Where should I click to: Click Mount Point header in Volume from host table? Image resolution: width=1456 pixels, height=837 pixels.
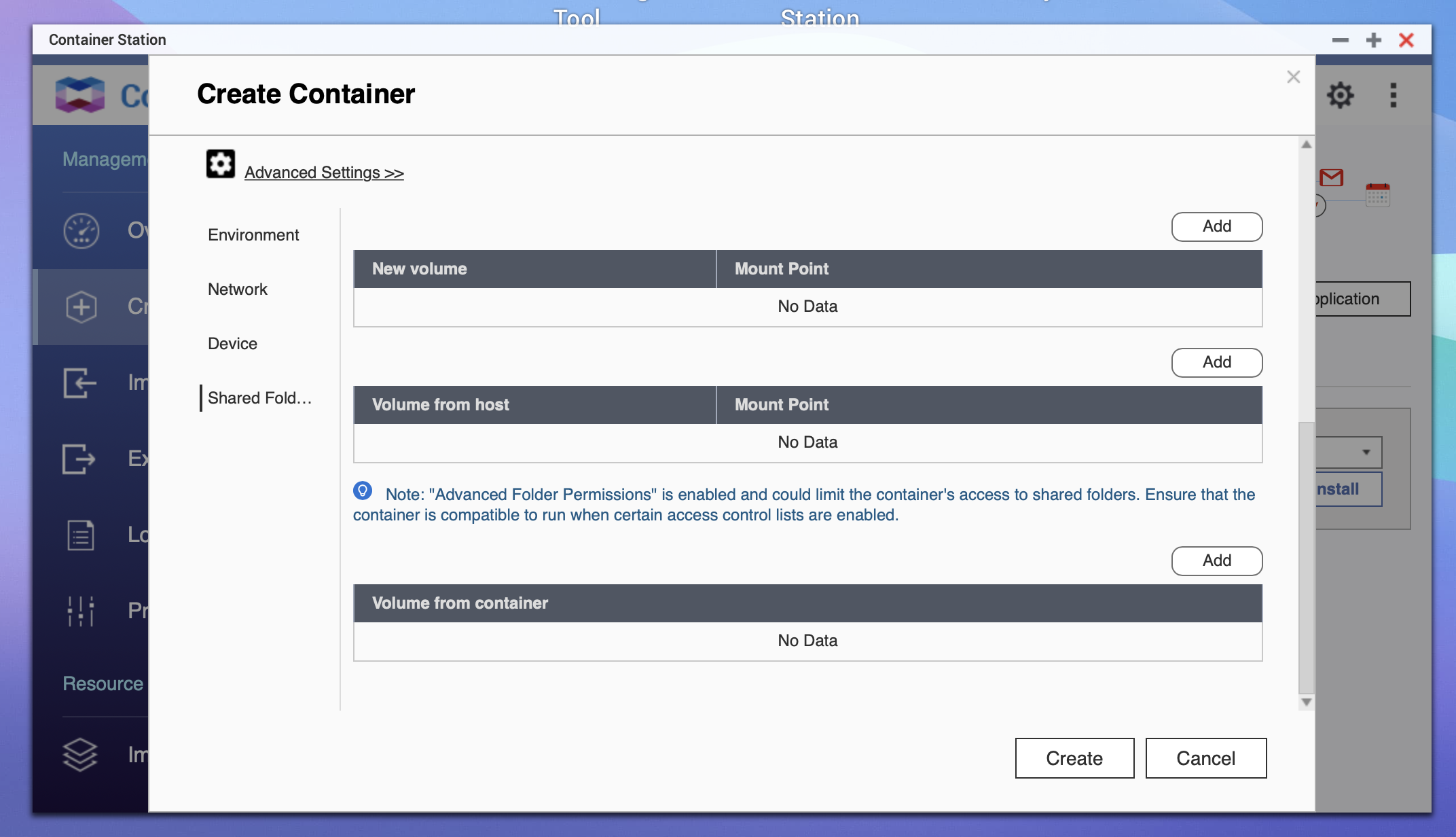989,405
